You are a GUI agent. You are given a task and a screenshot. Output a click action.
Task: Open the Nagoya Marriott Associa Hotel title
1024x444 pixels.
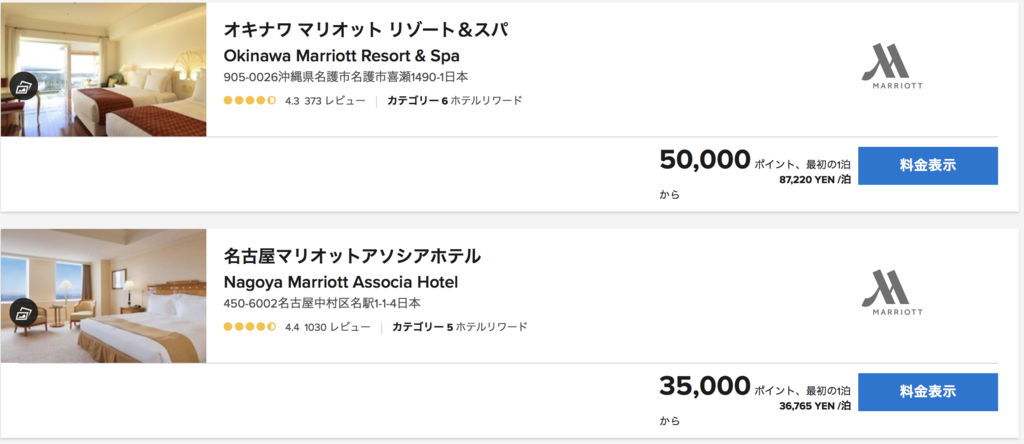[341, 282]
